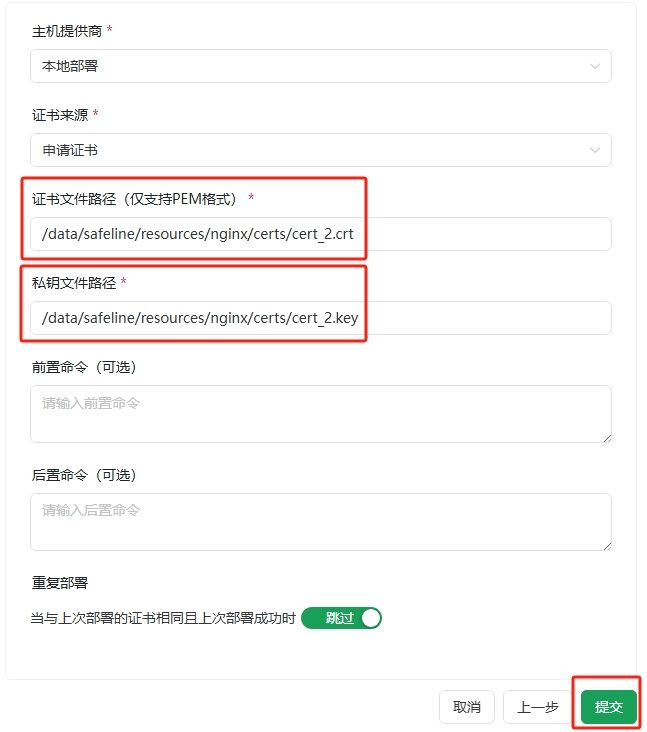Click the 当与上次部署的证书相同 description text

point(163,619)
